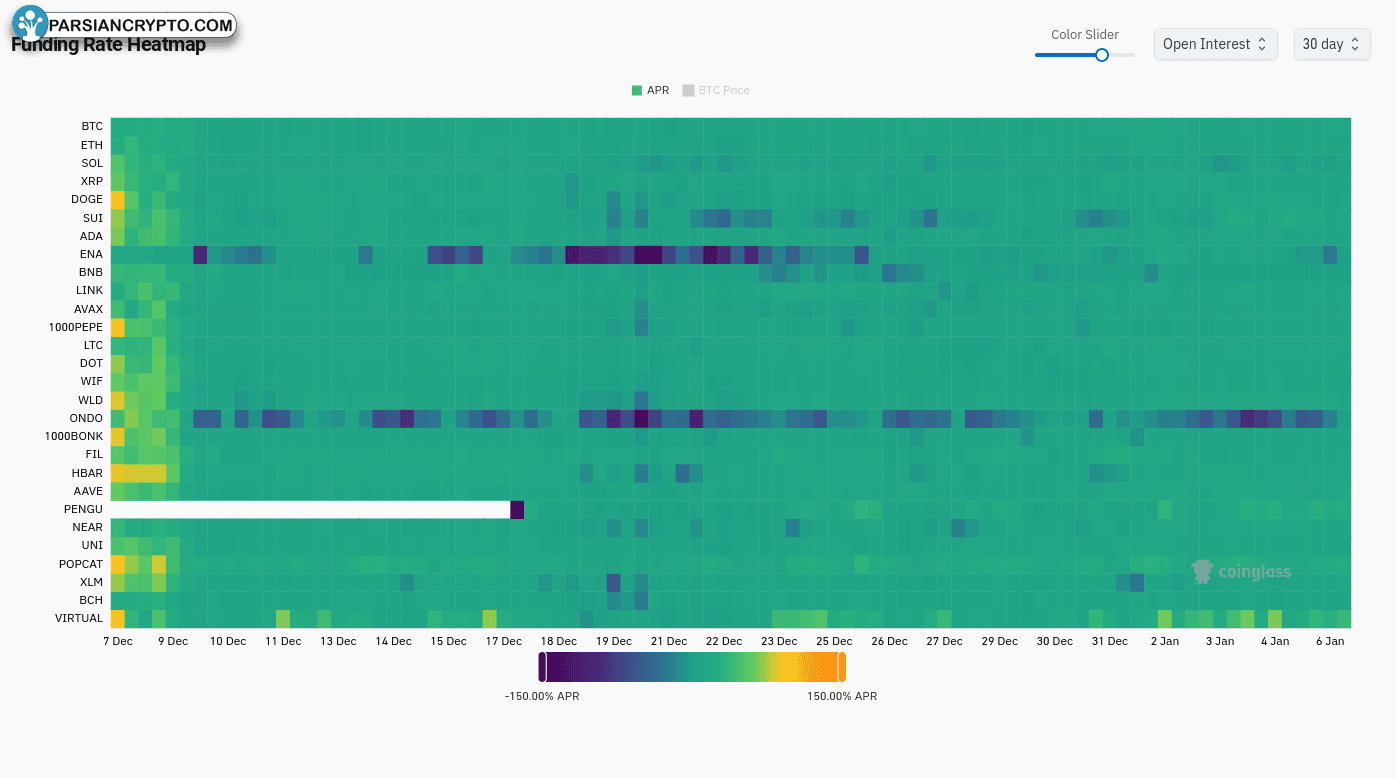Click the Funding Rate Heatmap heading
Image resolution: width=1396 pixels, height=778 pixels.
[x=108, y=45]
